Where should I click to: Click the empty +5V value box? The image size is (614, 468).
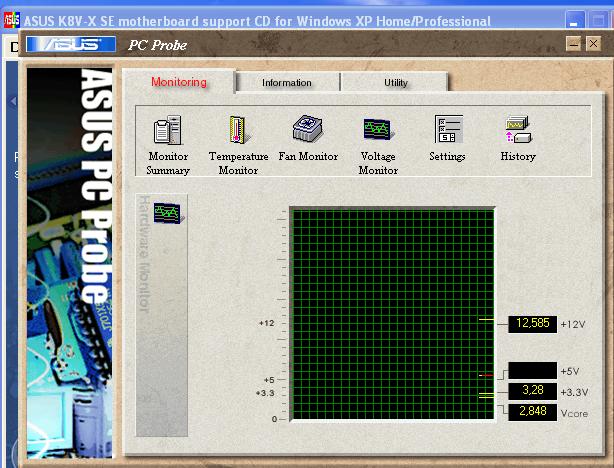(533, 370)
